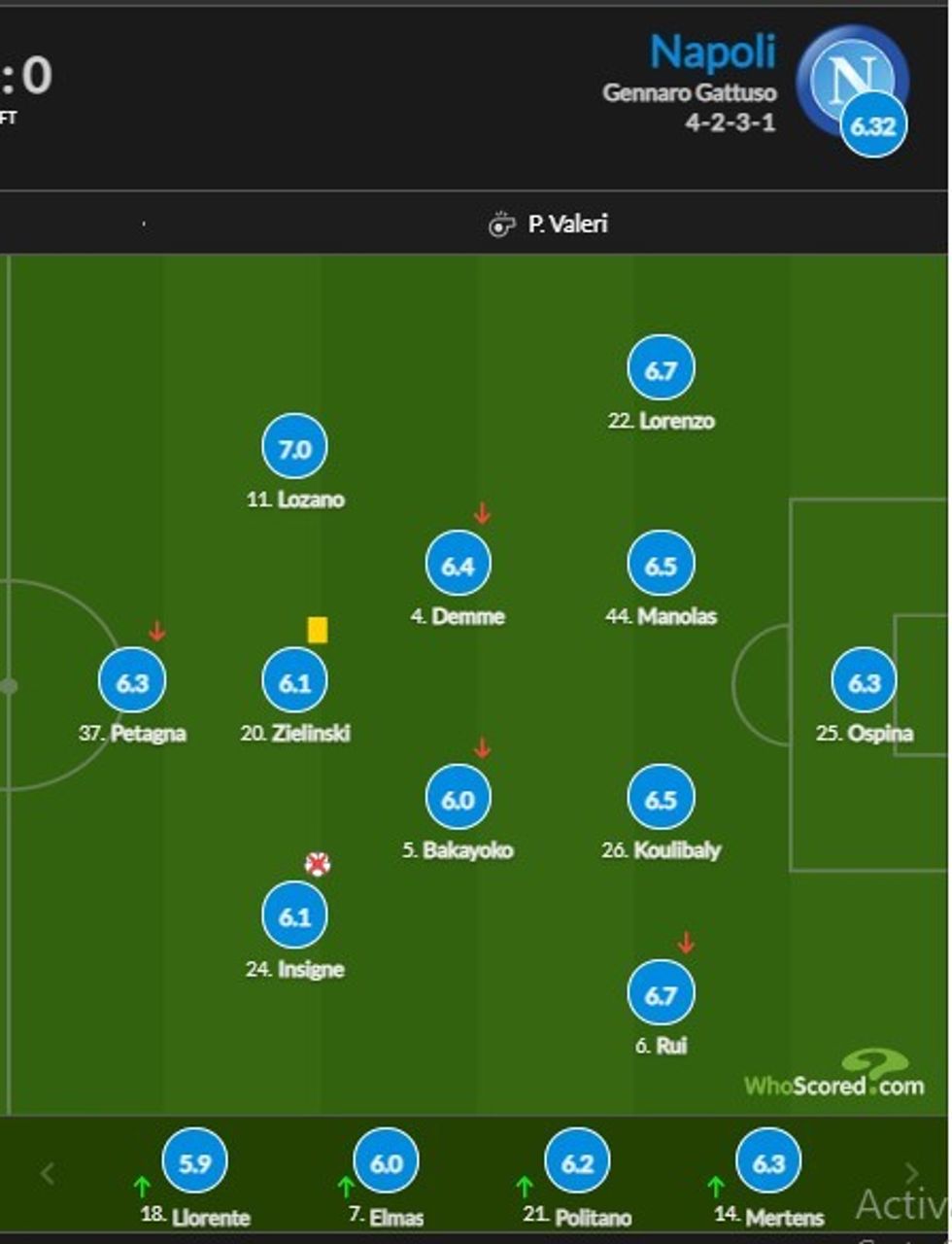Click the red substitution arrow above Demme

pos(482,513)
